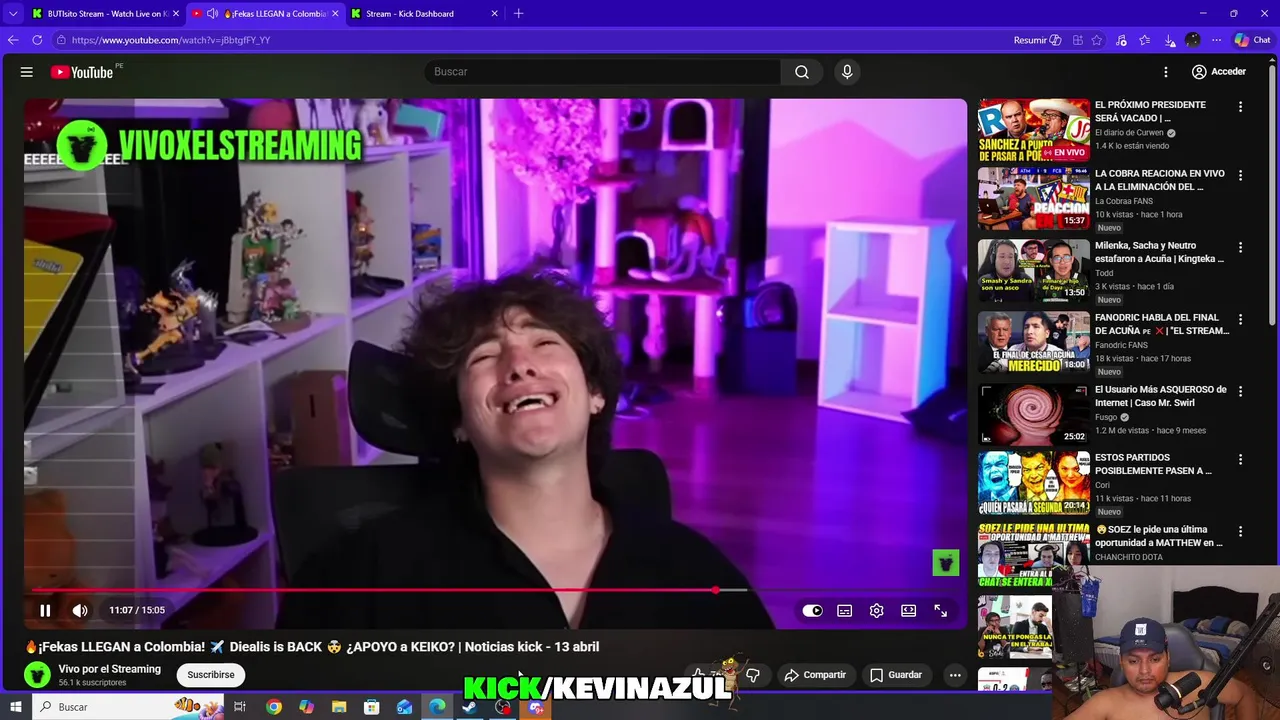Close the Stream - Kick Dashboard tab
This screenshot has height=720, width=1280.
point(494,14)
